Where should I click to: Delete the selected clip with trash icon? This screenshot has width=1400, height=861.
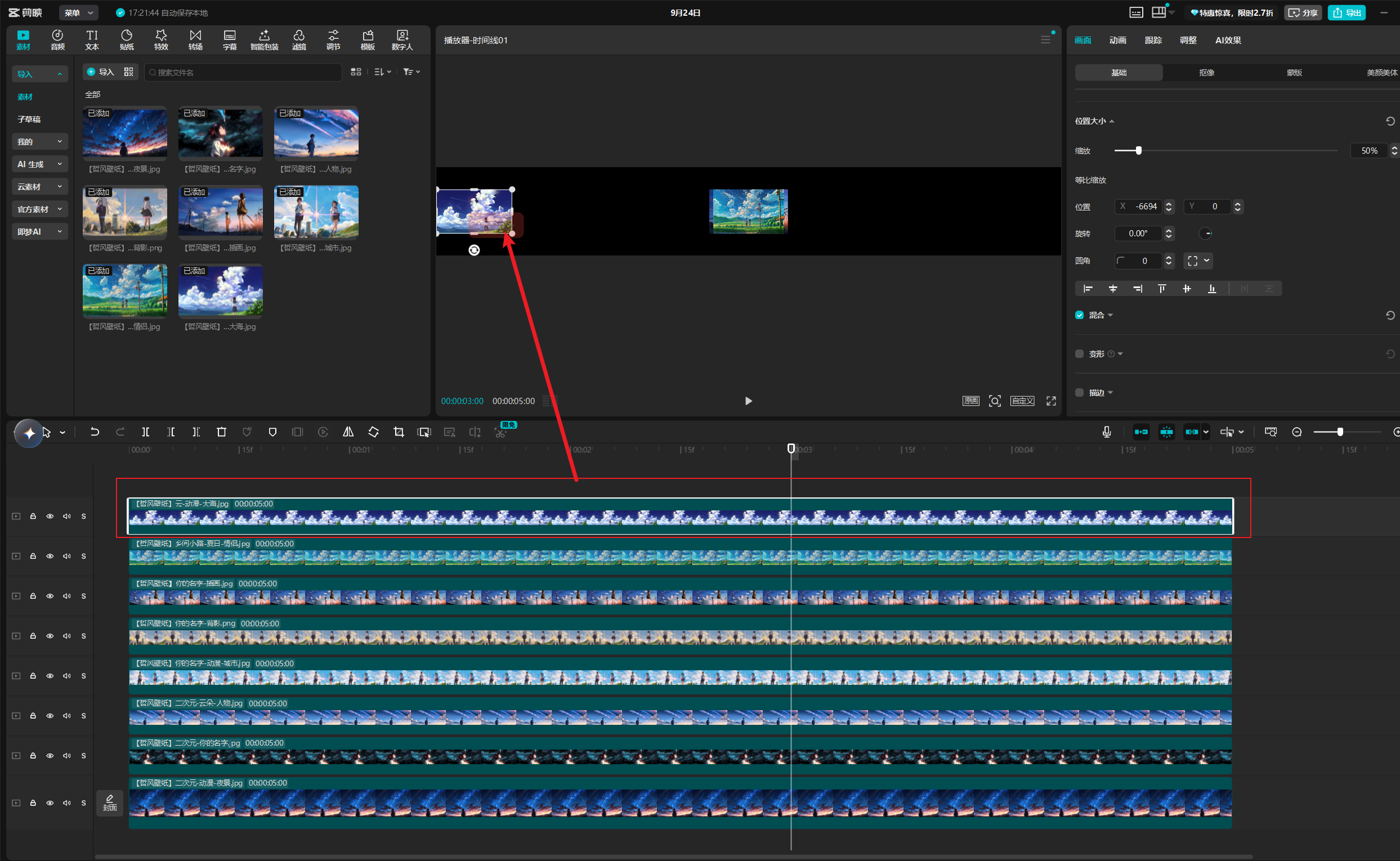click(222, 432)
